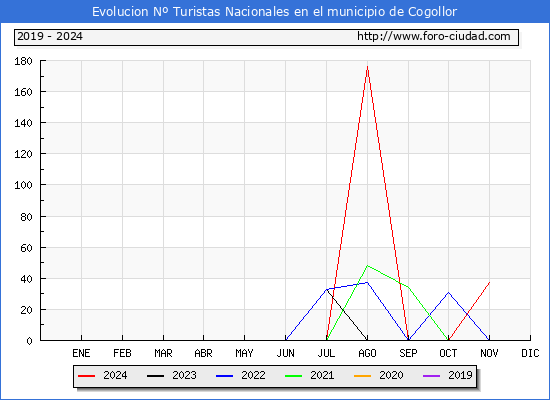Click the 40 y-axis value
550x400 pixels.
tap(26, 279)
